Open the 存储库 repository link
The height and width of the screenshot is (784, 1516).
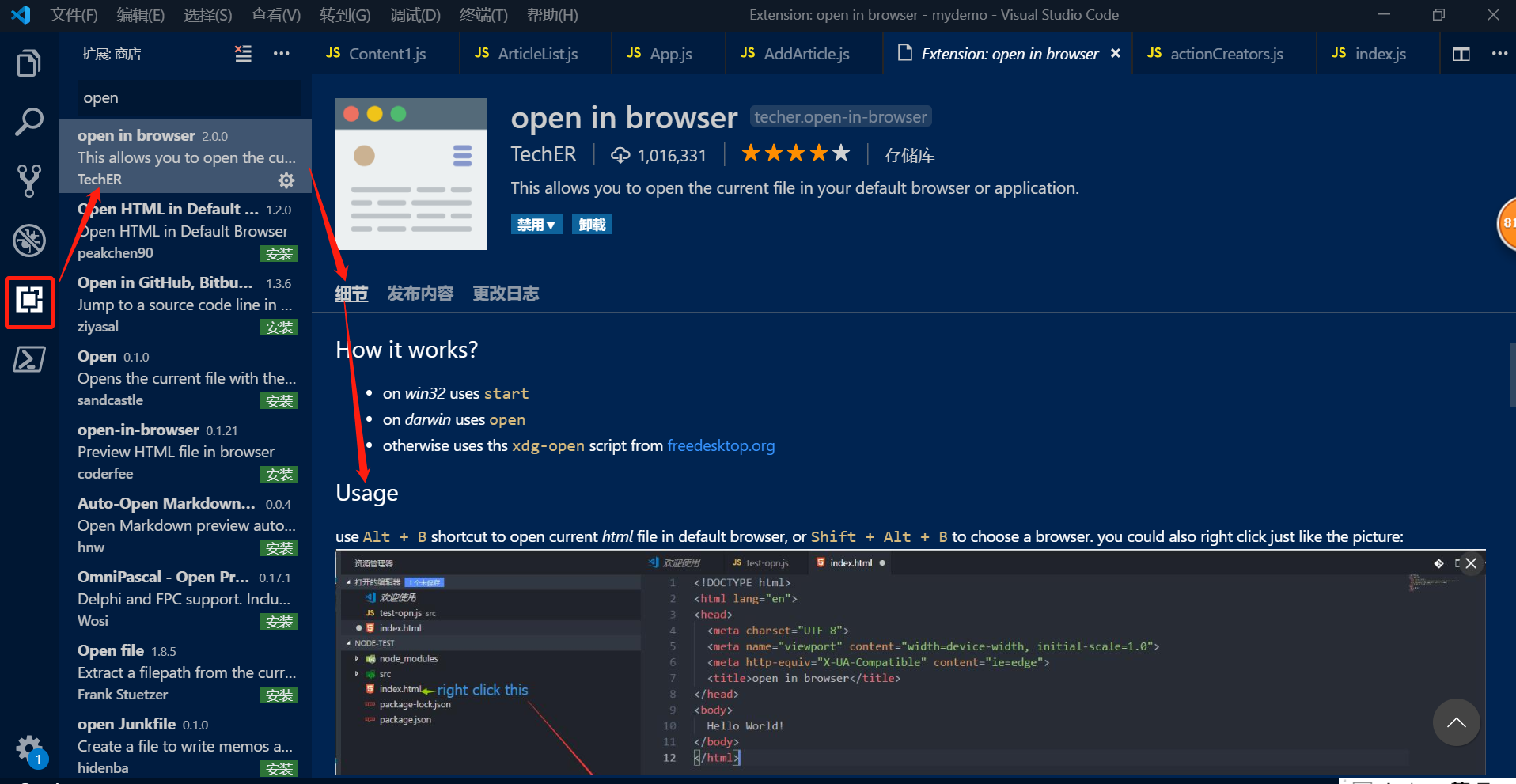click(909, 155)
